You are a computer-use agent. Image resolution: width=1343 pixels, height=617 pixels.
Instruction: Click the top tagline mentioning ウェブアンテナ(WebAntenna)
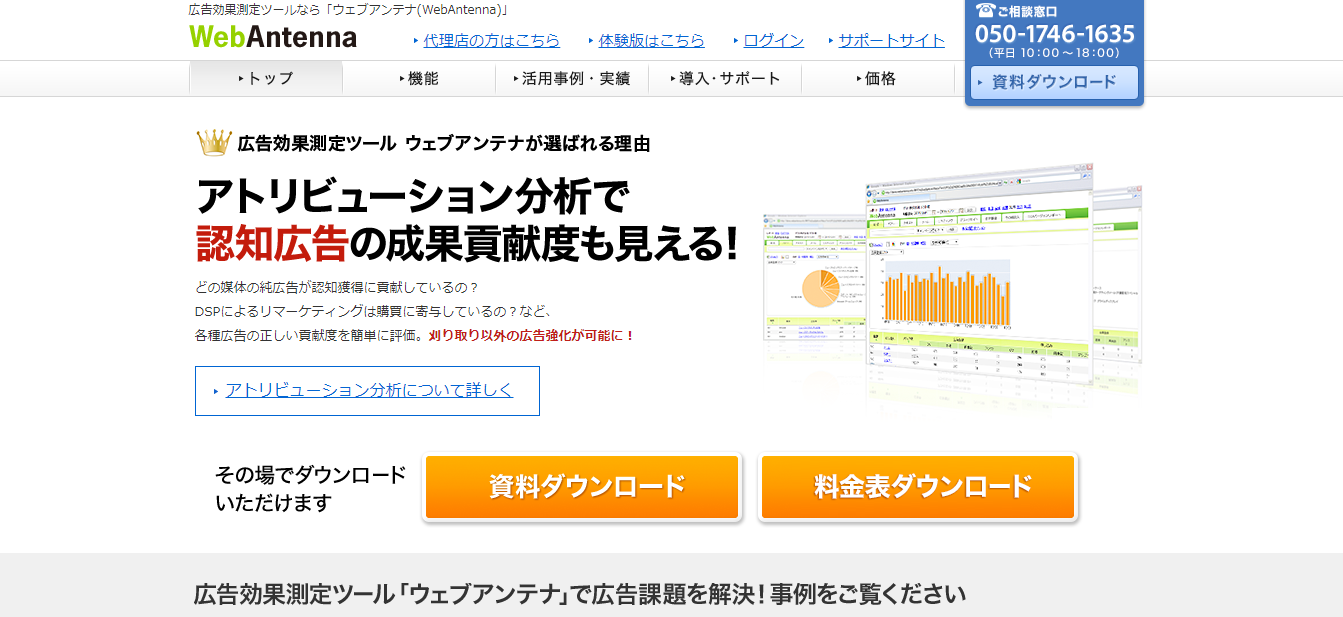(349, 10)
